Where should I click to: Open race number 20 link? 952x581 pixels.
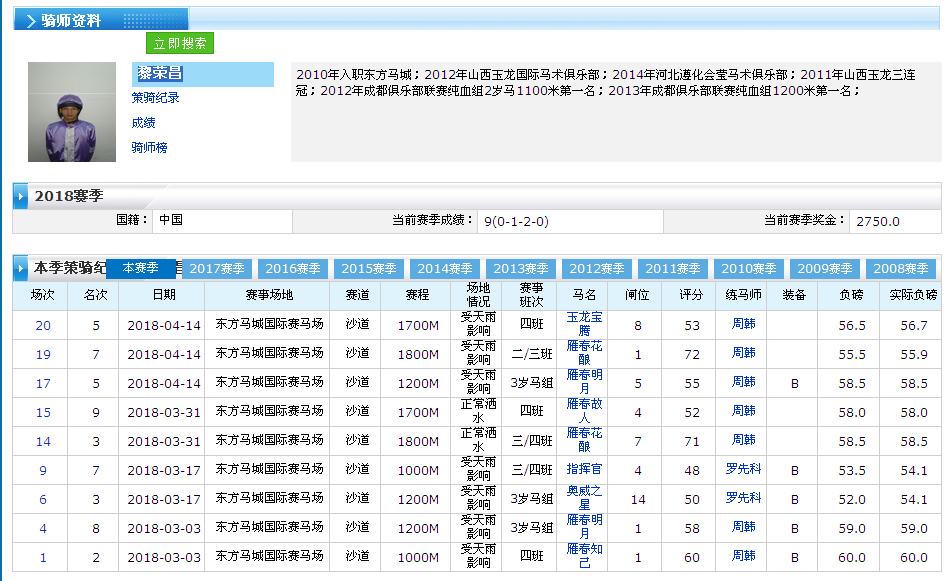(x=43, y=325)
